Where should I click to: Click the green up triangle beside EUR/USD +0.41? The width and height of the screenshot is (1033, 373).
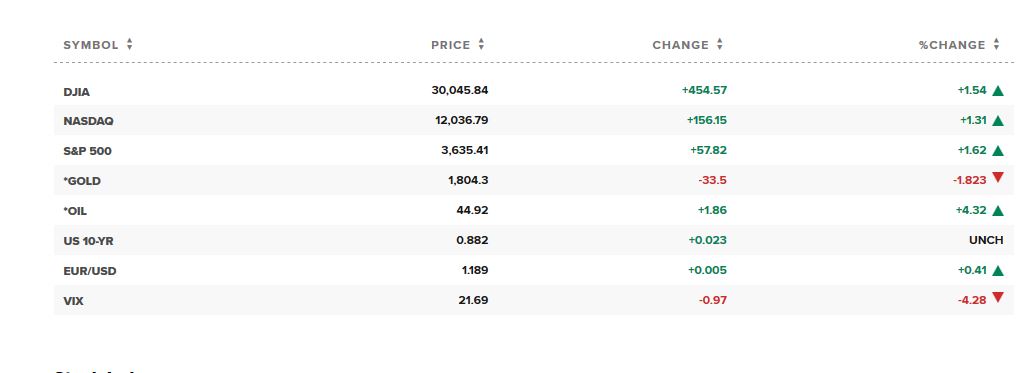click(x=998, y=271)
